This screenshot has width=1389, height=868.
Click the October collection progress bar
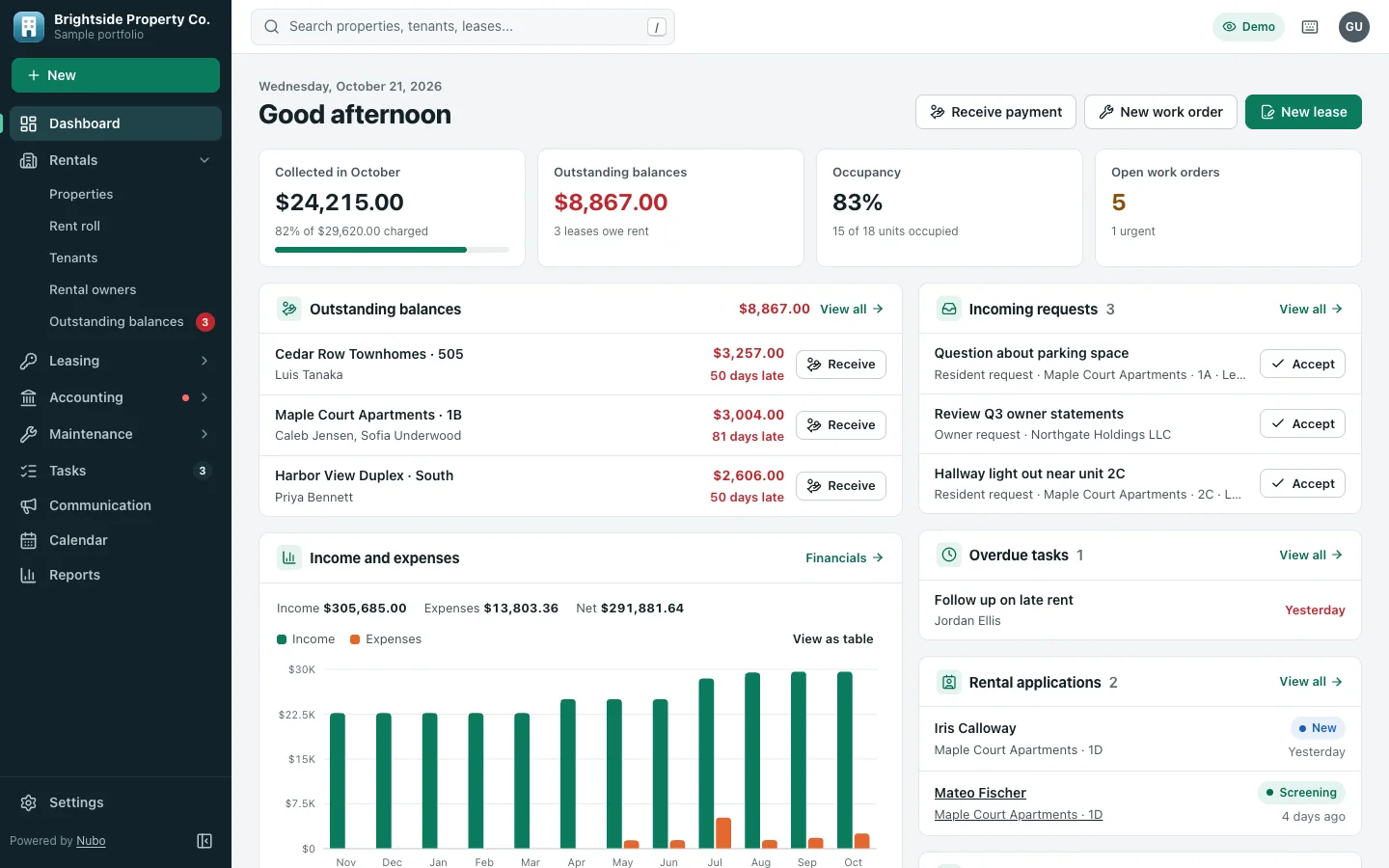click(x=392, y=250)
